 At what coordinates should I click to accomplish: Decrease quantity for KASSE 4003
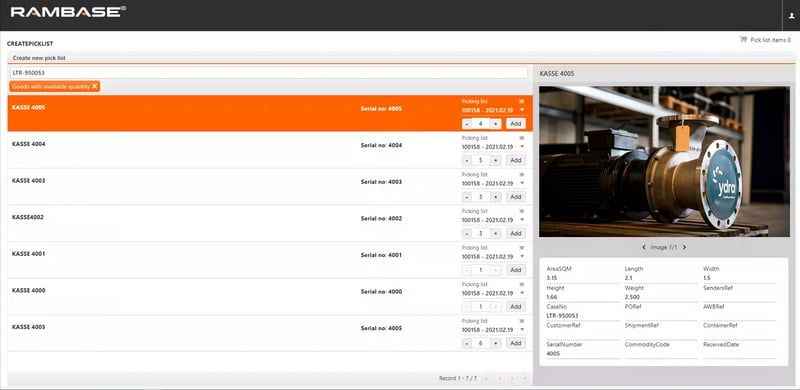[x=467, y=197]
